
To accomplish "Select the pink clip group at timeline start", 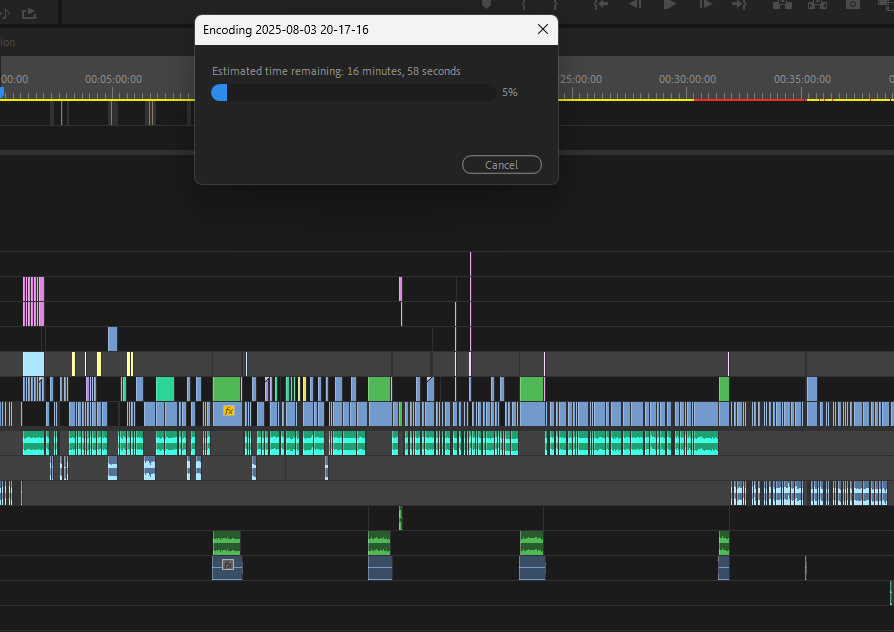I will pyautogui.click(x=33, y=300).
